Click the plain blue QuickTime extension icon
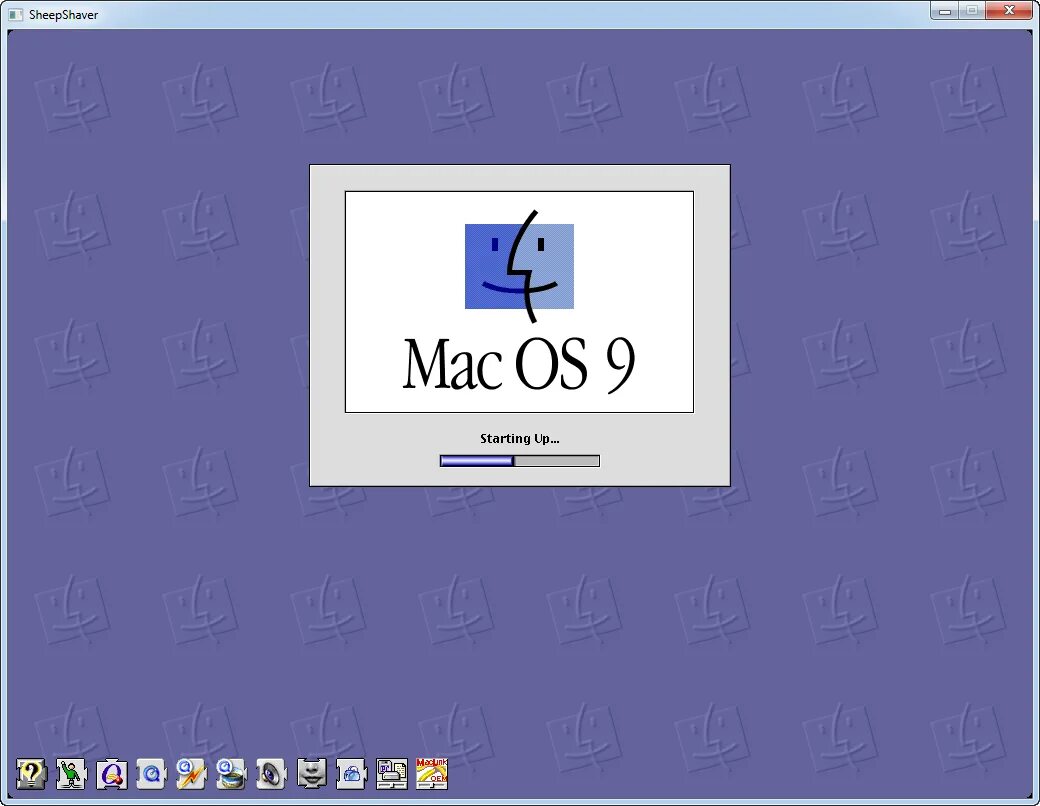 coord(151,773)
